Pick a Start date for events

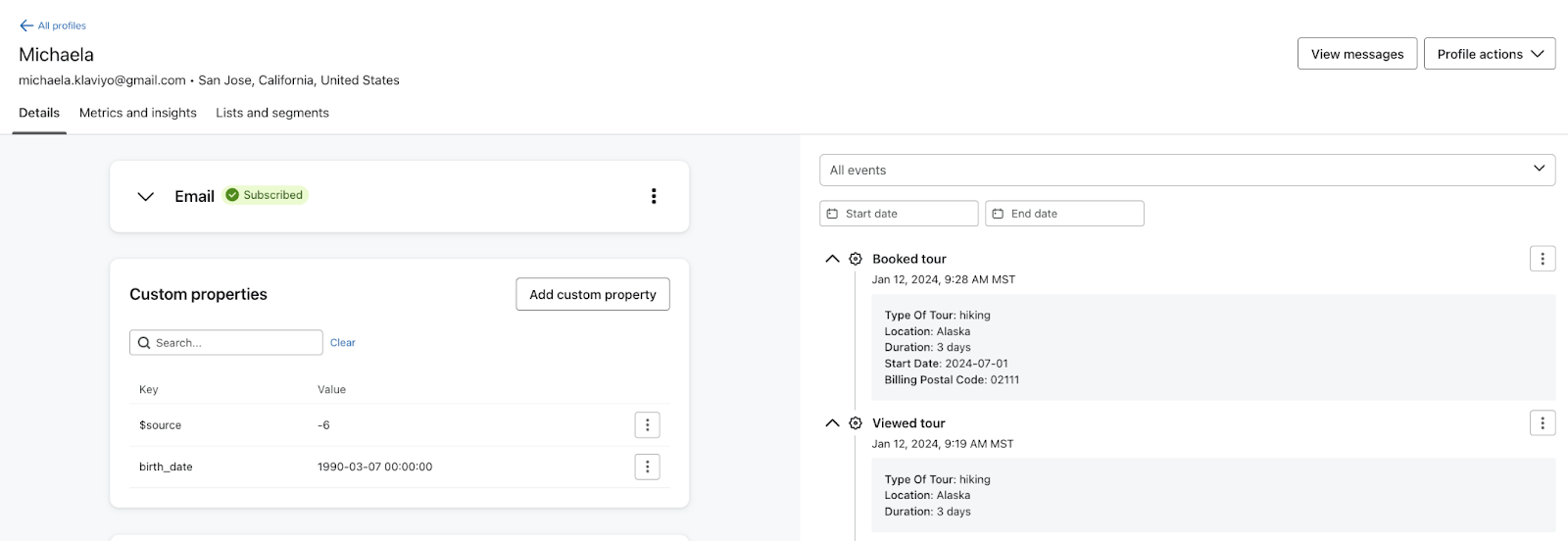pos(899,214)
